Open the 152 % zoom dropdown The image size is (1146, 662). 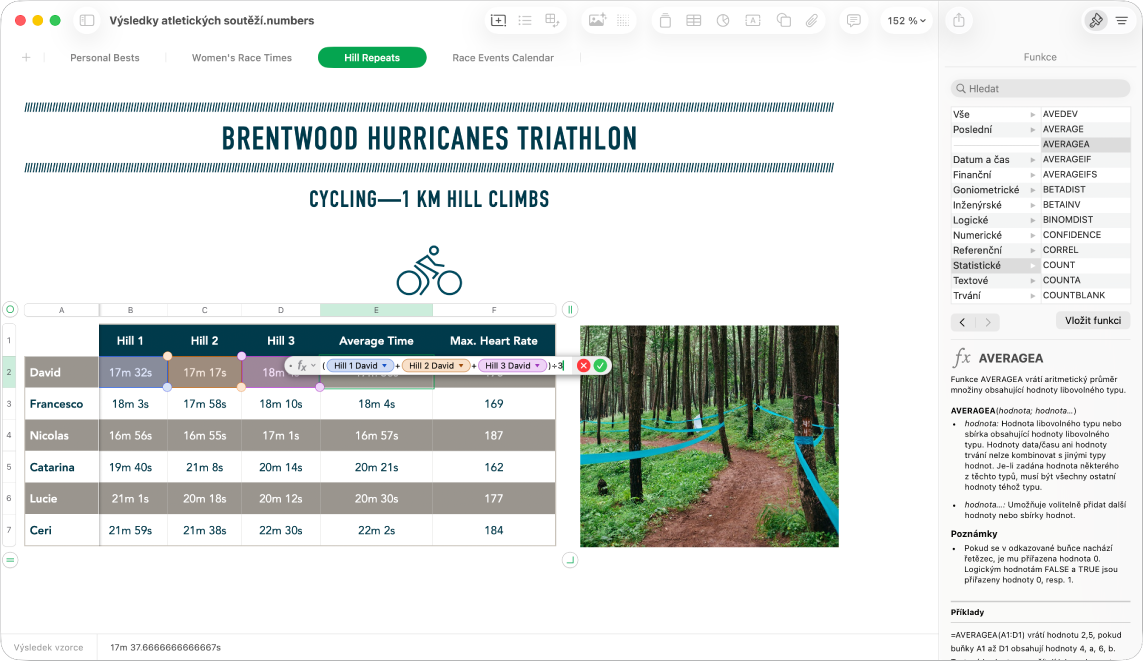(907, 21)
